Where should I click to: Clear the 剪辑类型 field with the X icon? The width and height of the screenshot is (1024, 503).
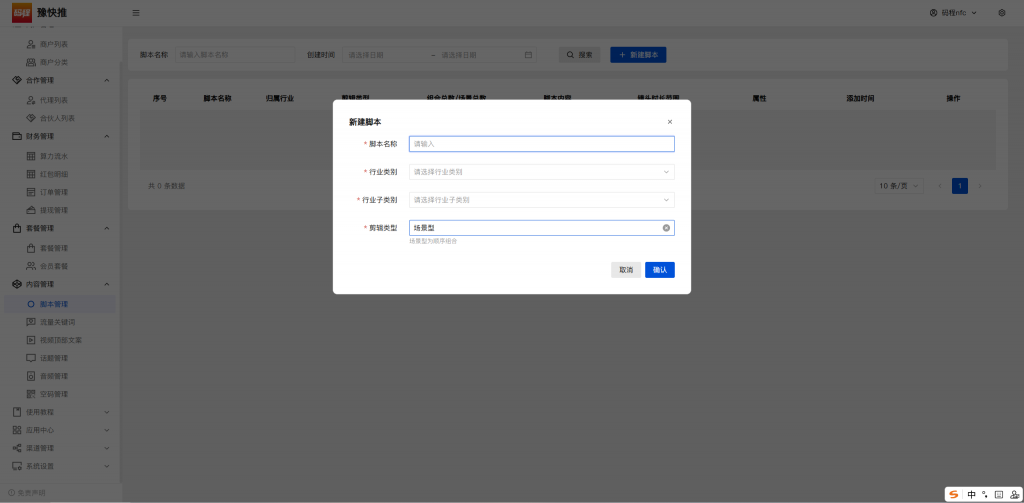(666, 228)
